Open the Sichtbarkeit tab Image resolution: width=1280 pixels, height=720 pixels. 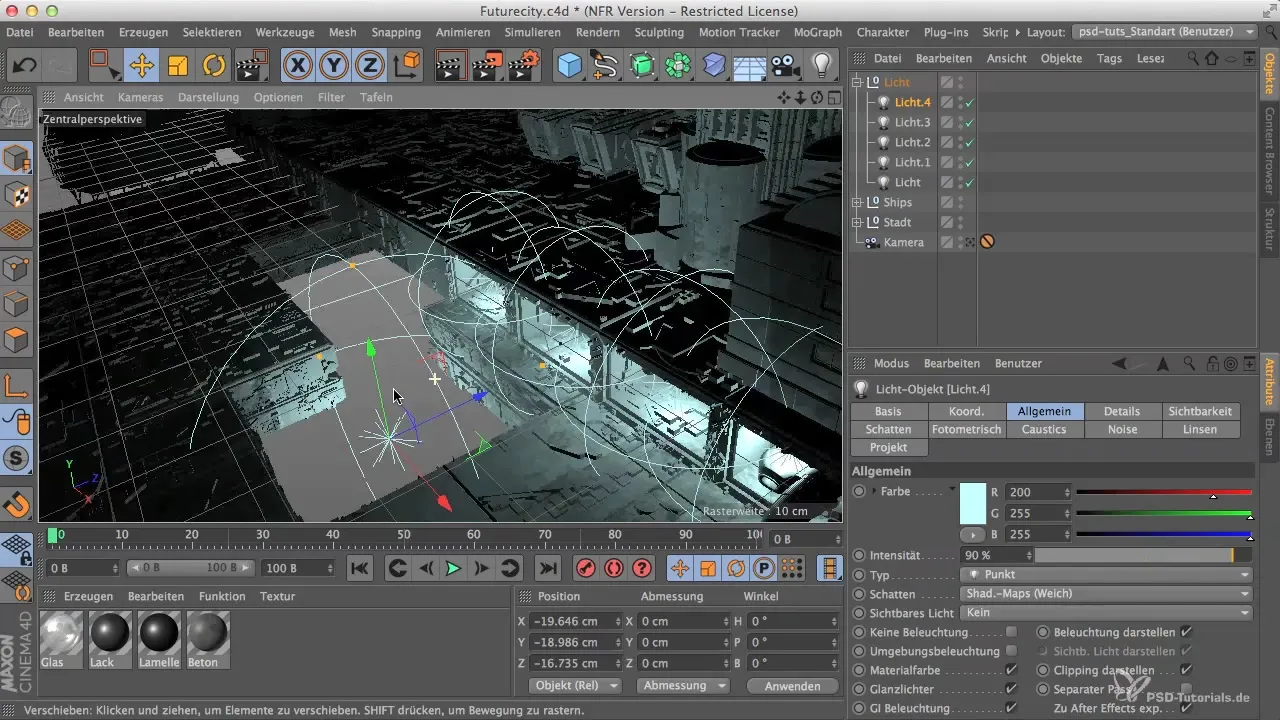click(x=1200, y=411)
